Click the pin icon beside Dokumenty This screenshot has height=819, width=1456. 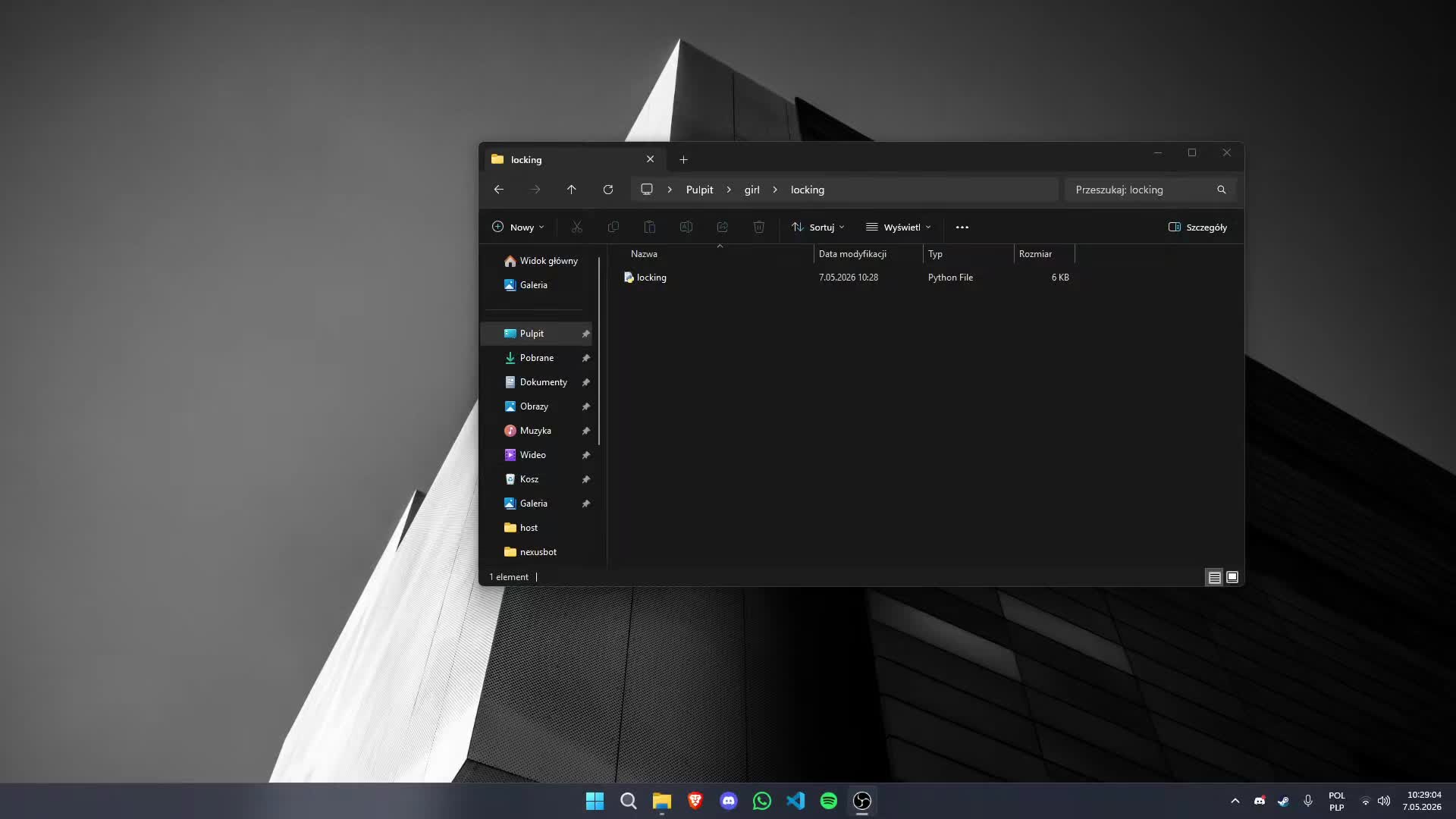coord(585,382)
